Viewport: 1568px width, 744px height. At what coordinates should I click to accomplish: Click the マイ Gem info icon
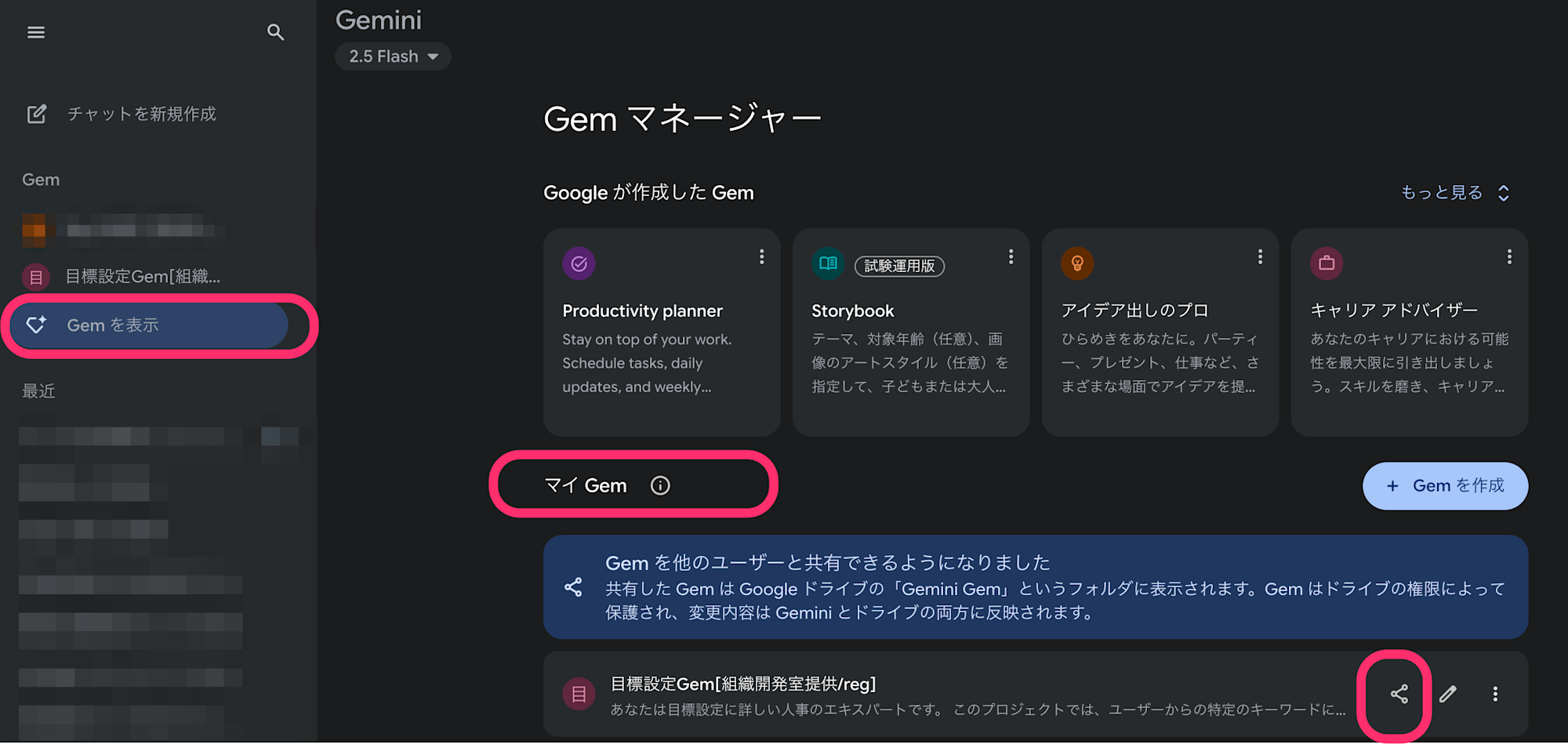coord(660,485)
